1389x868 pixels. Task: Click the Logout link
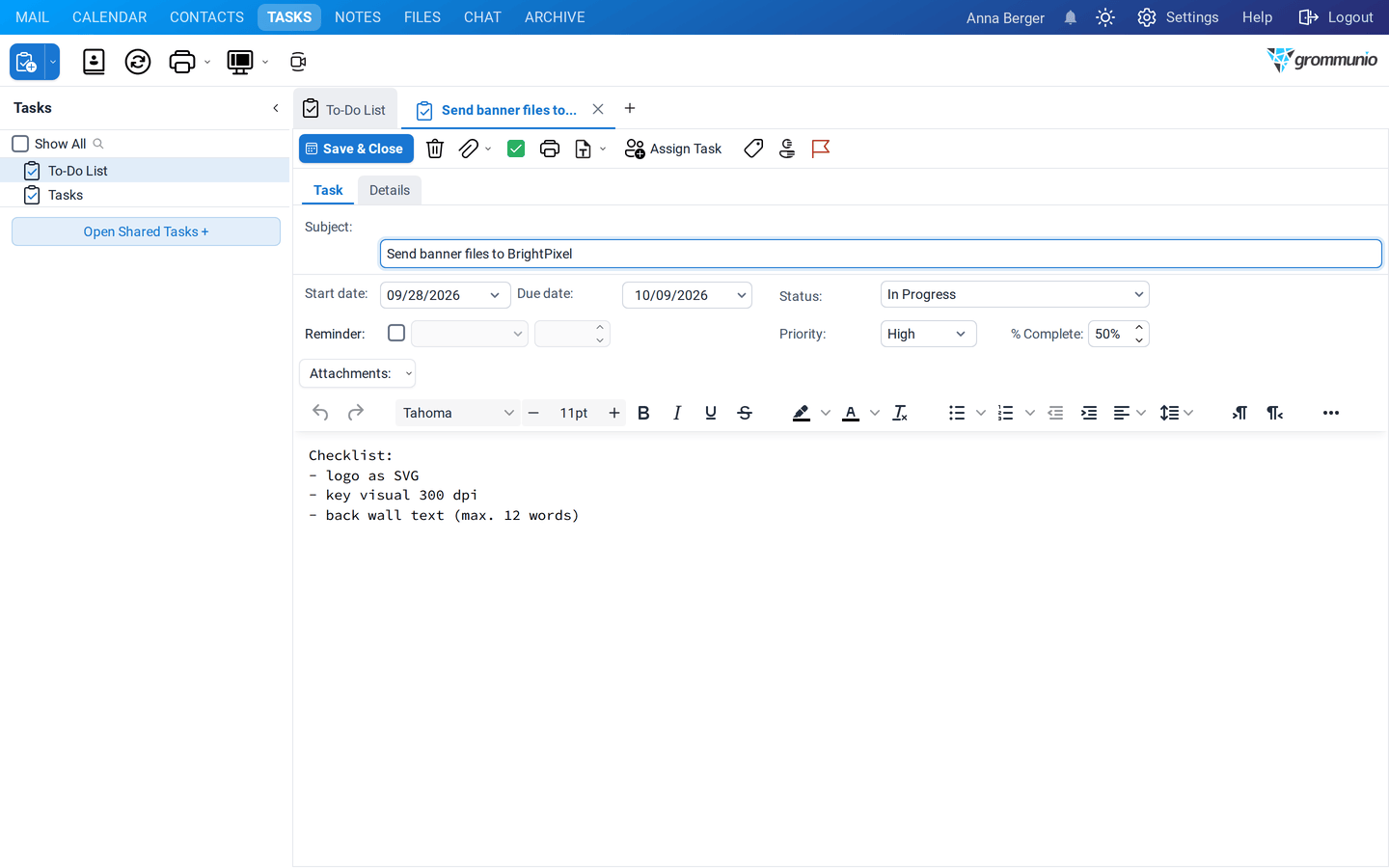click(1336, 17)
